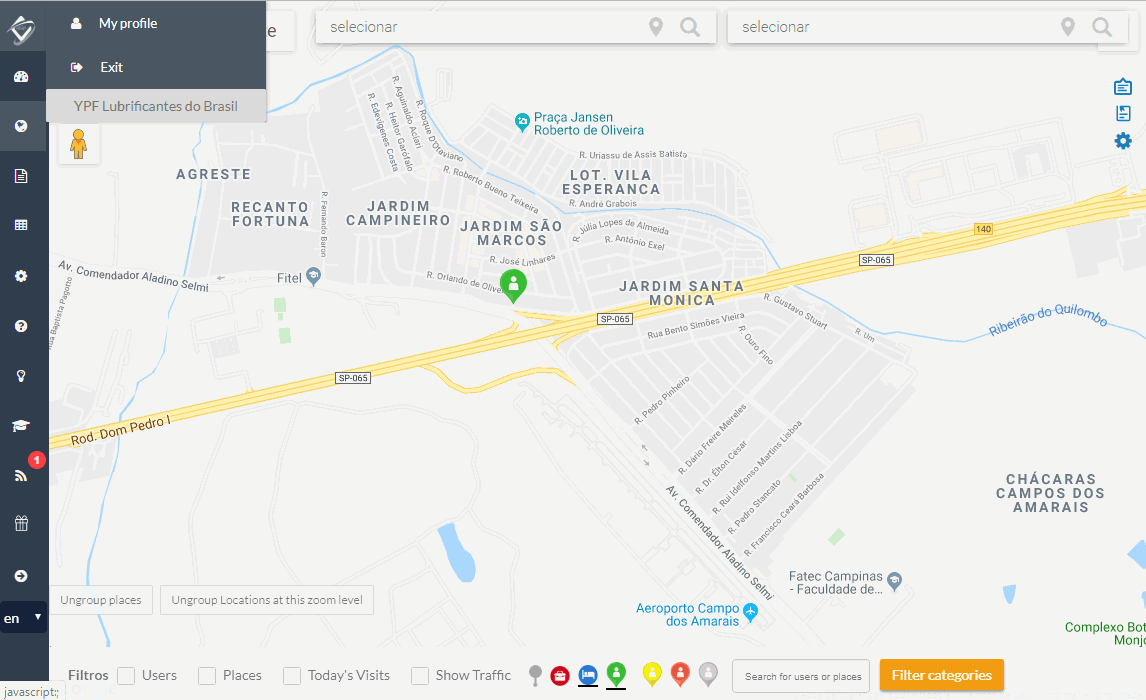
Task: Click location pin in first selecionar field
Action: [656, 27]
